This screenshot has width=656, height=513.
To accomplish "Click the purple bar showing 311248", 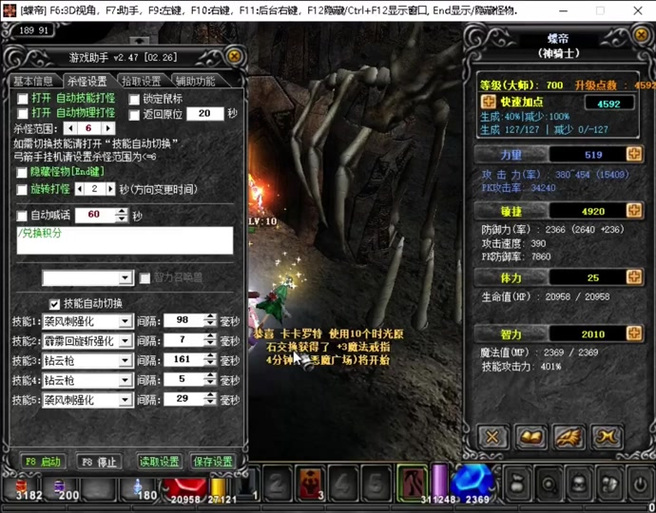I will point(439,483).
